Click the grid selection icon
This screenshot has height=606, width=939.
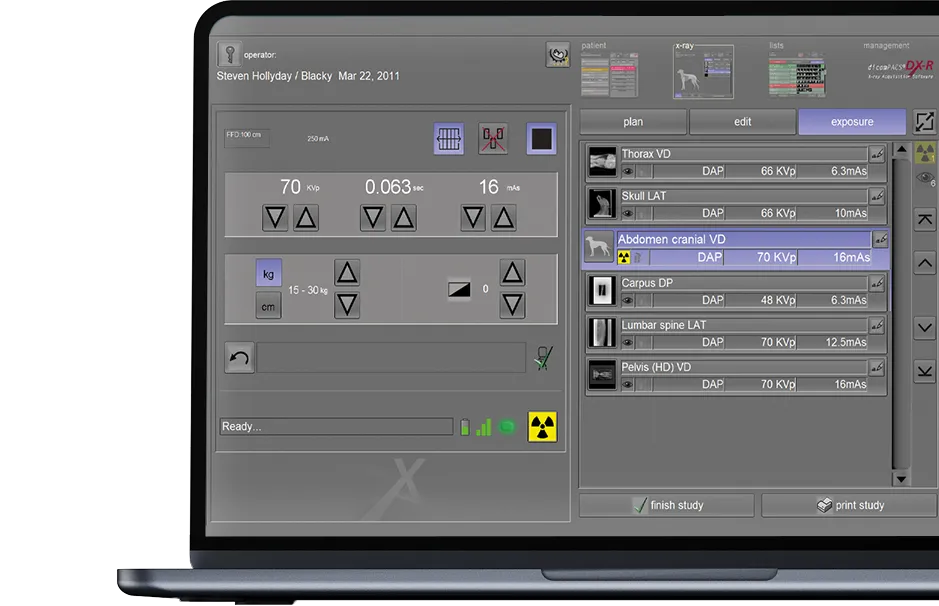click(x=449, y=139)
